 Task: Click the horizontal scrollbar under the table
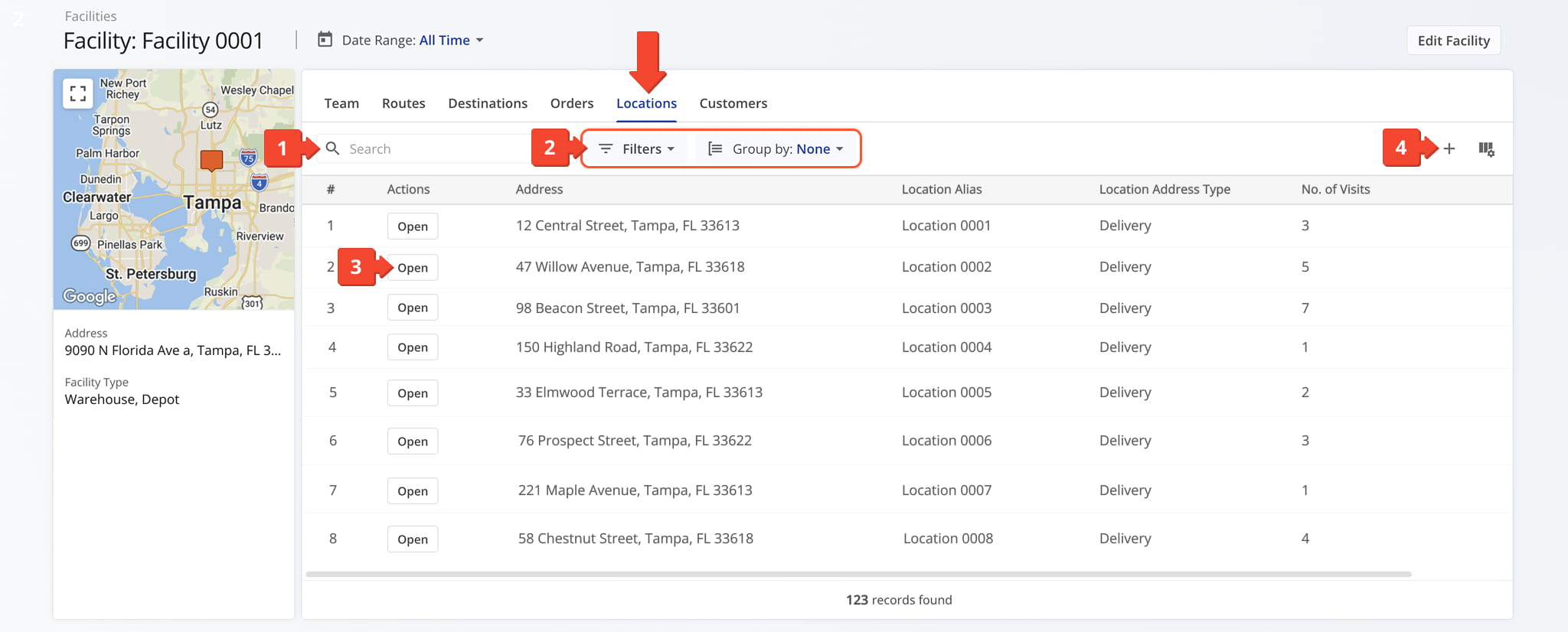(x=857, y=574)
